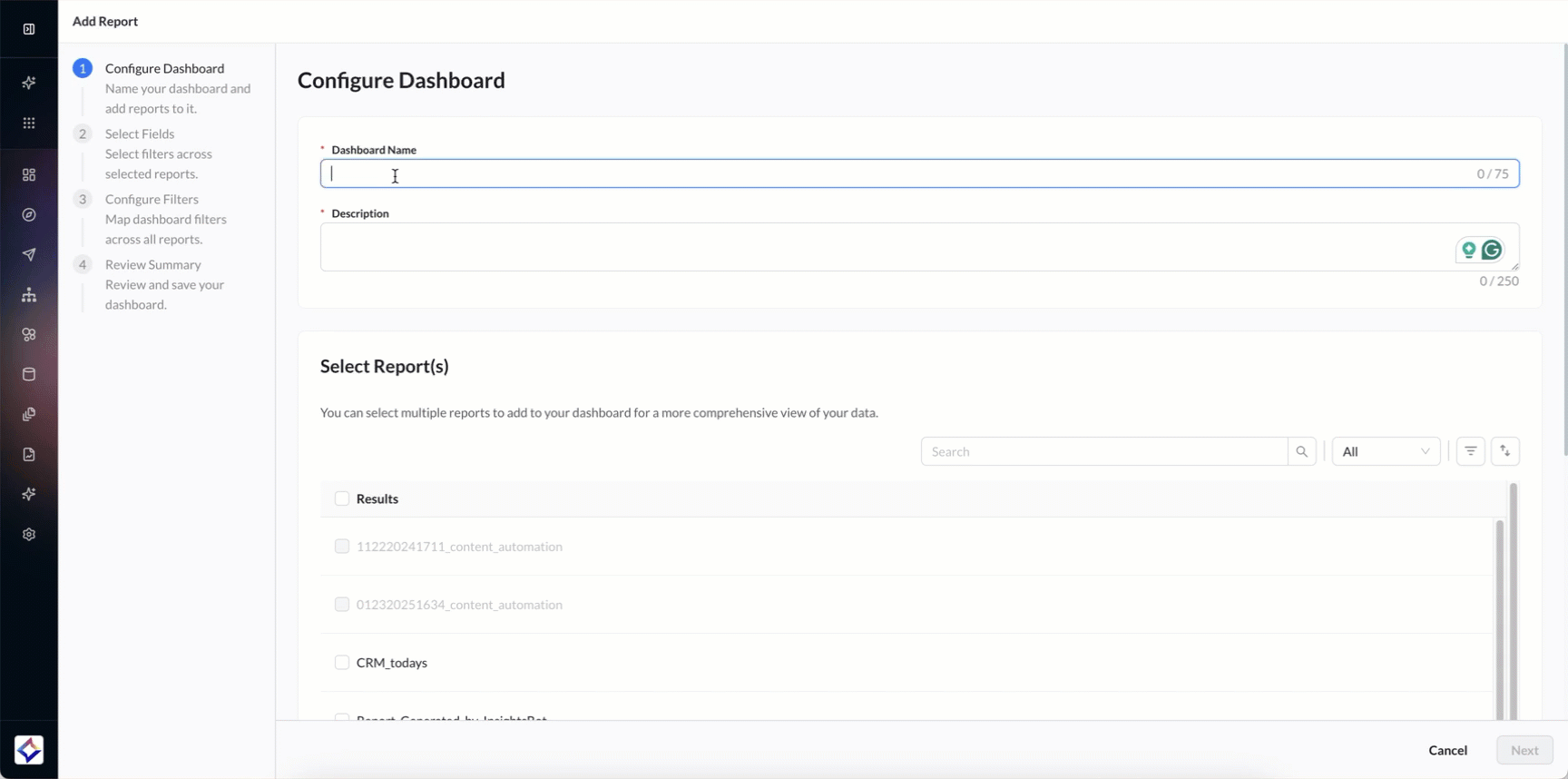This screenshot has width=1568, height=779.
Task: Check the Results select-all checkbox
Action: coord(342,498)
